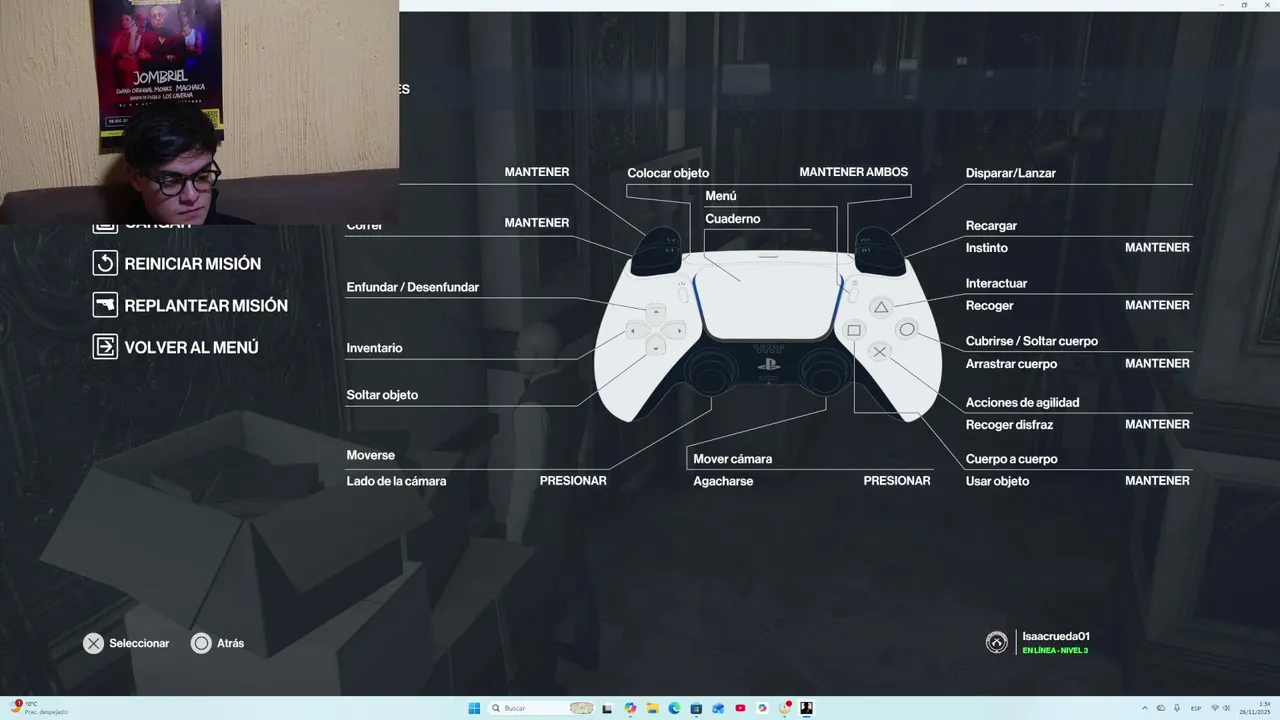Click the Disparar/Lanzar label

click(x=1010, y=174)
